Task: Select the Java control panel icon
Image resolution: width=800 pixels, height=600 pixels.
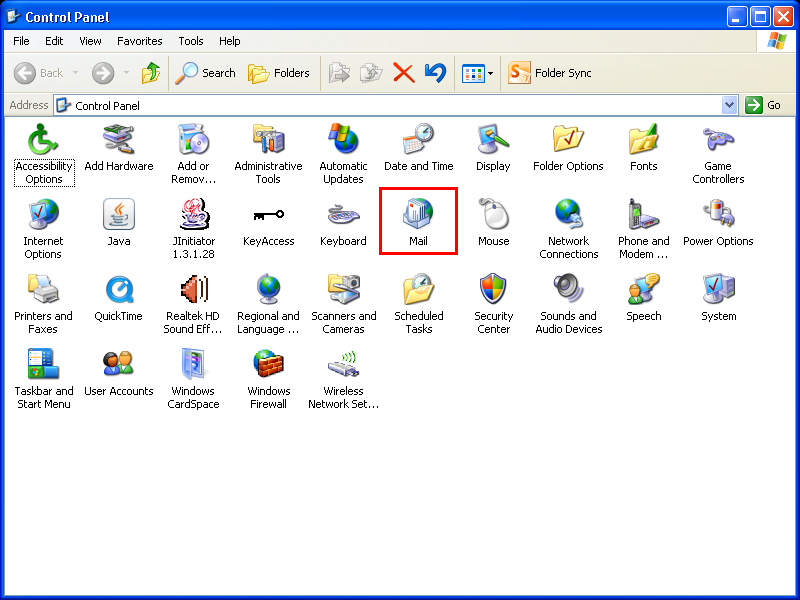Action: [119, 223]
